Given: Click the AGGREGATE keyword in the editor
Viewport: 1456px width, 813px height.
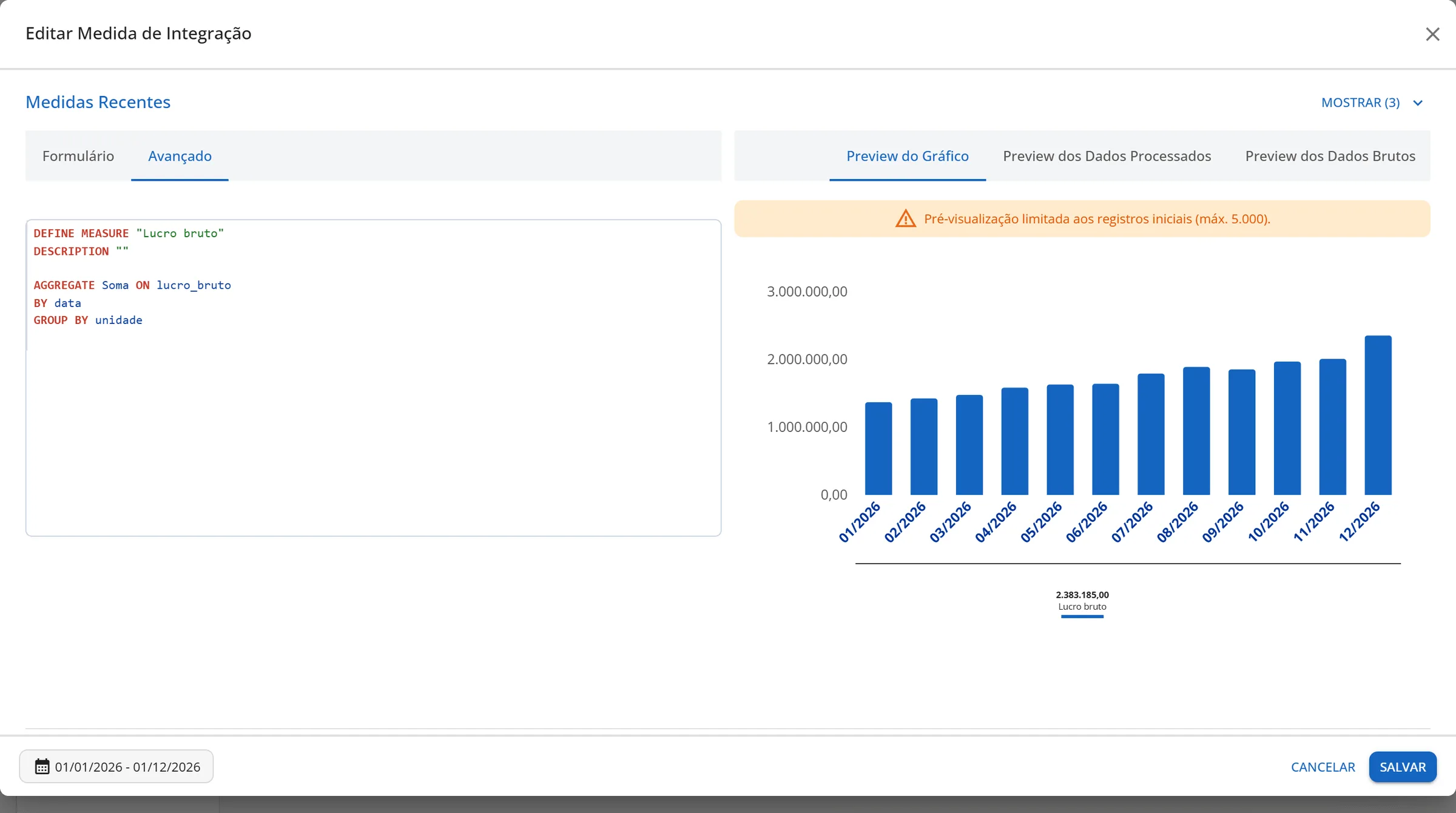Looking at the screenshot, I should (64, 285).
